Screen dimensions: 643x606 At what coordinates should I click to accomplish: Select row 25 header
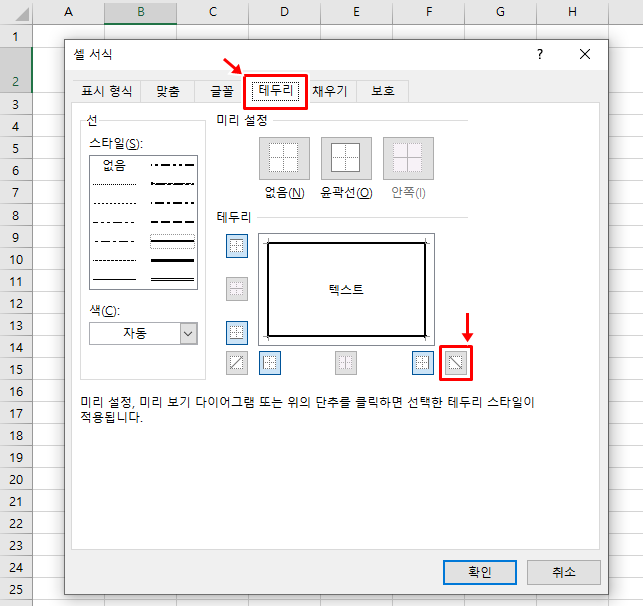pos(16,589)
